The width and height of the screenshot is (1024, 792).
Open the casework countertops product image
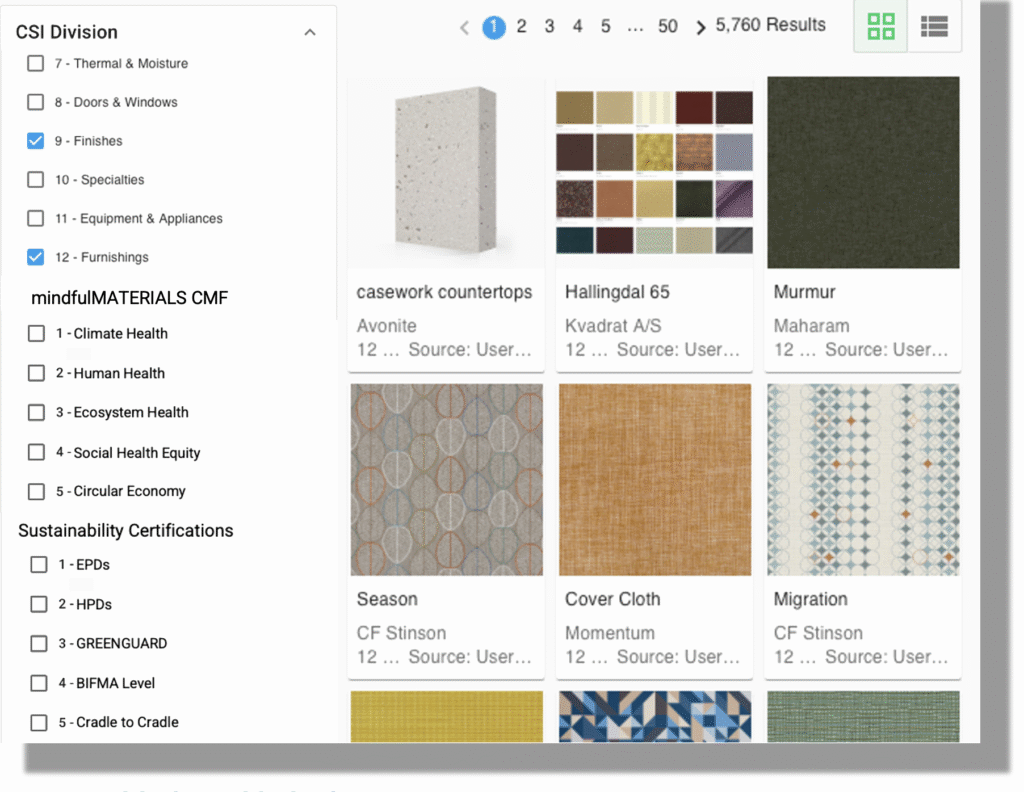[x=446, y=172]
